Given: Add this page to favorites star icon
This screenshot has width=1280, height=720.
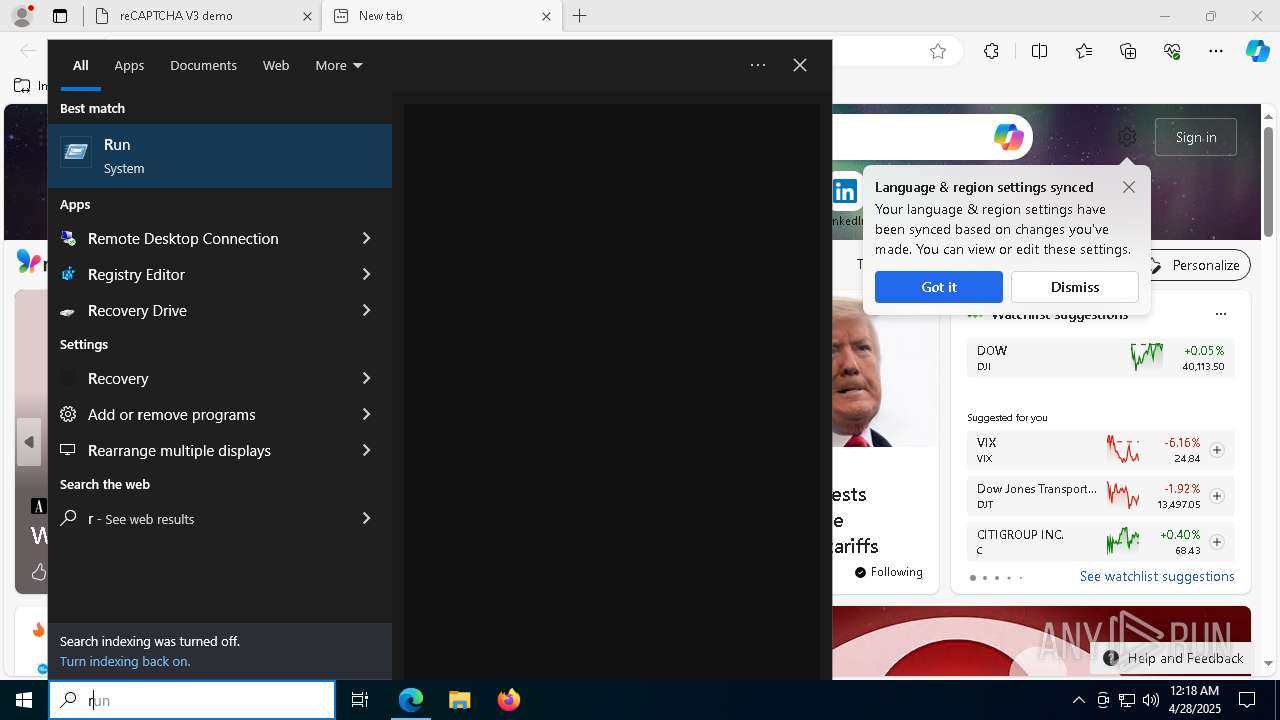Looking at the screenshot, I should click(938, 52).
